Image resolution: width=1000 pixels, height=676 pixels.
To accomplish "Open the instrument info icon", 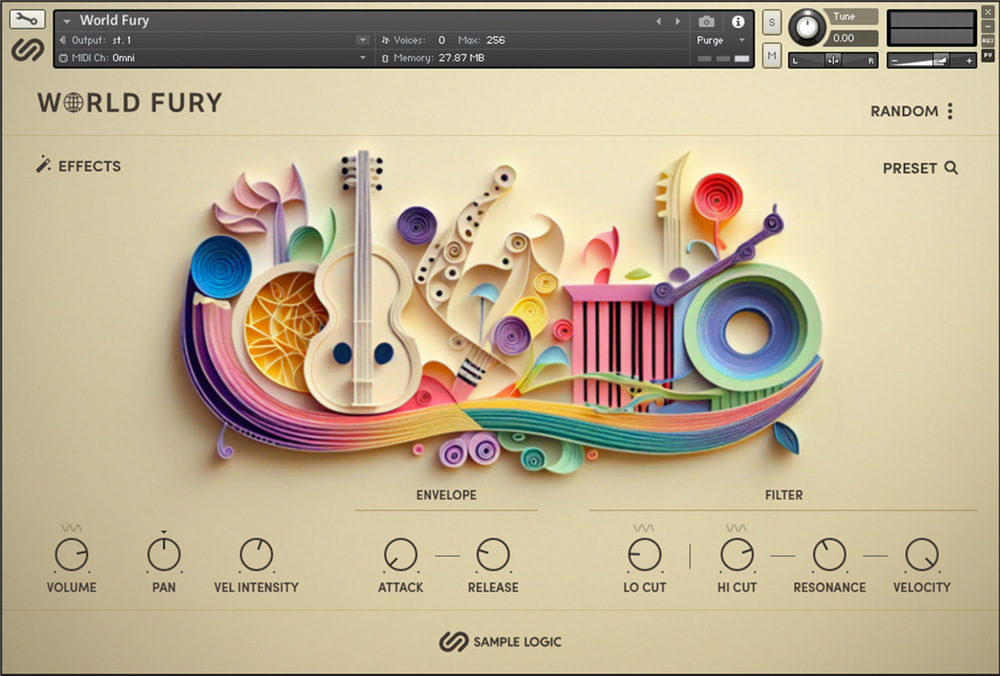I will [x=738, y=21].
